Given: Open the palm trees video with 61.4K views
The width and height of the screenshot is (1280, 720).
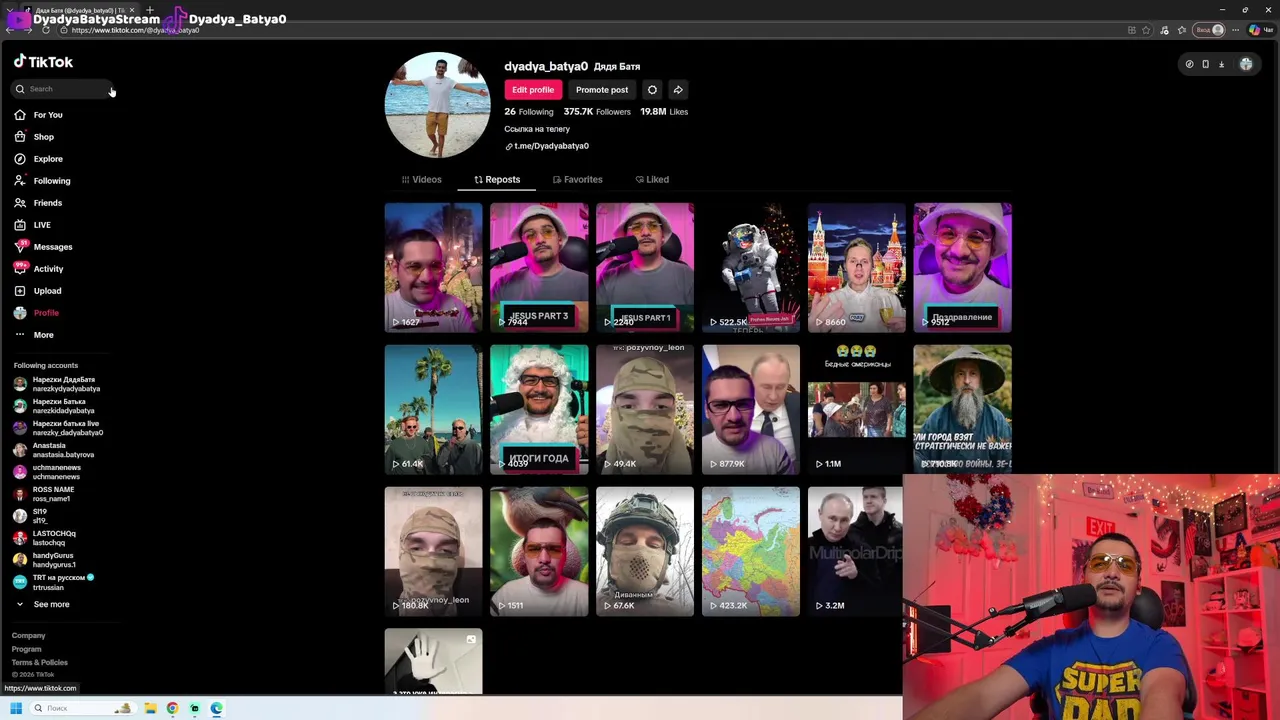Looking at the screenshot, I should [x=433, y=409].
